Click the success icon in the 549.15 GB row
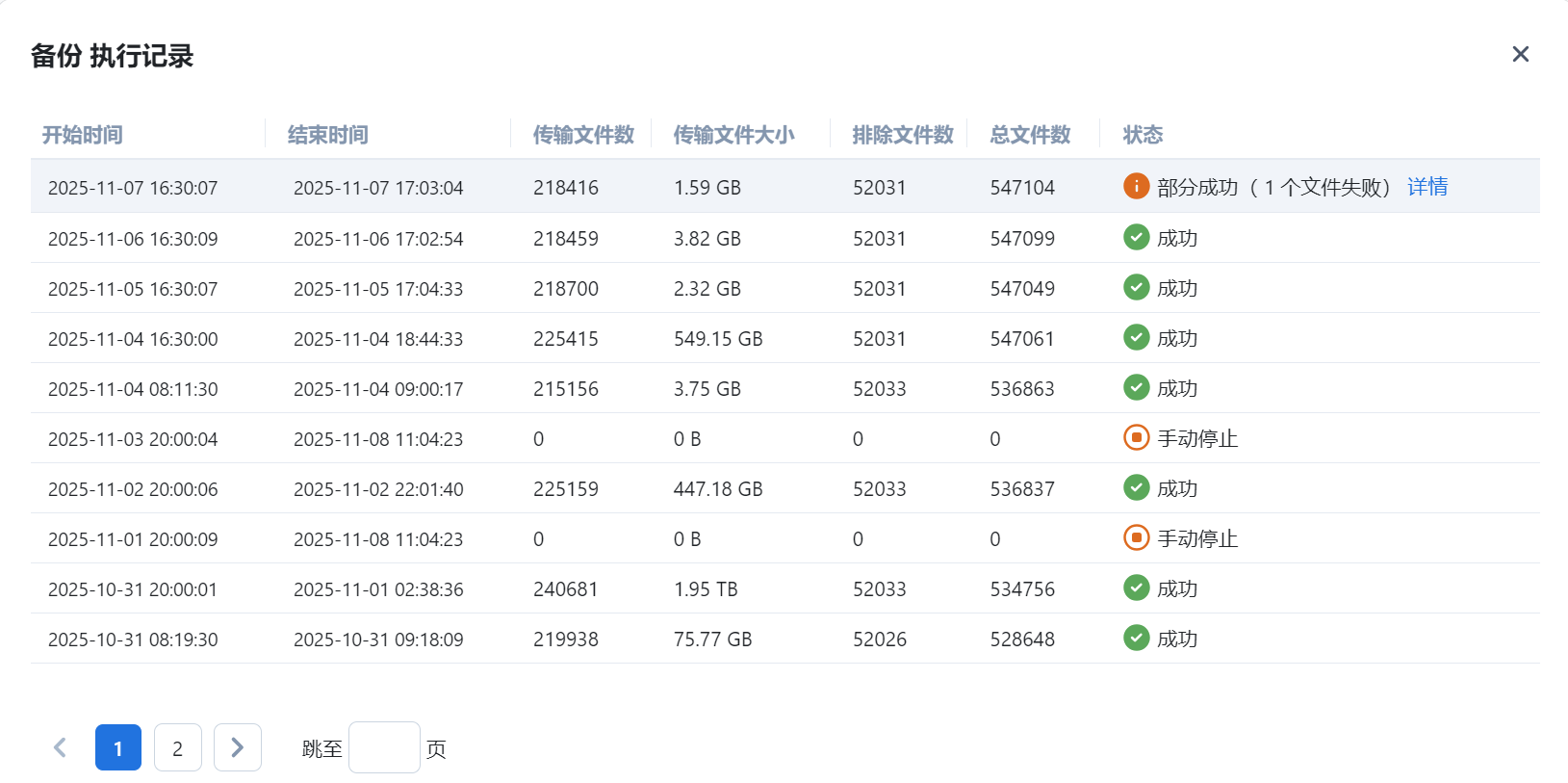Viewport: 1568px width, 783px height. 1136,337
